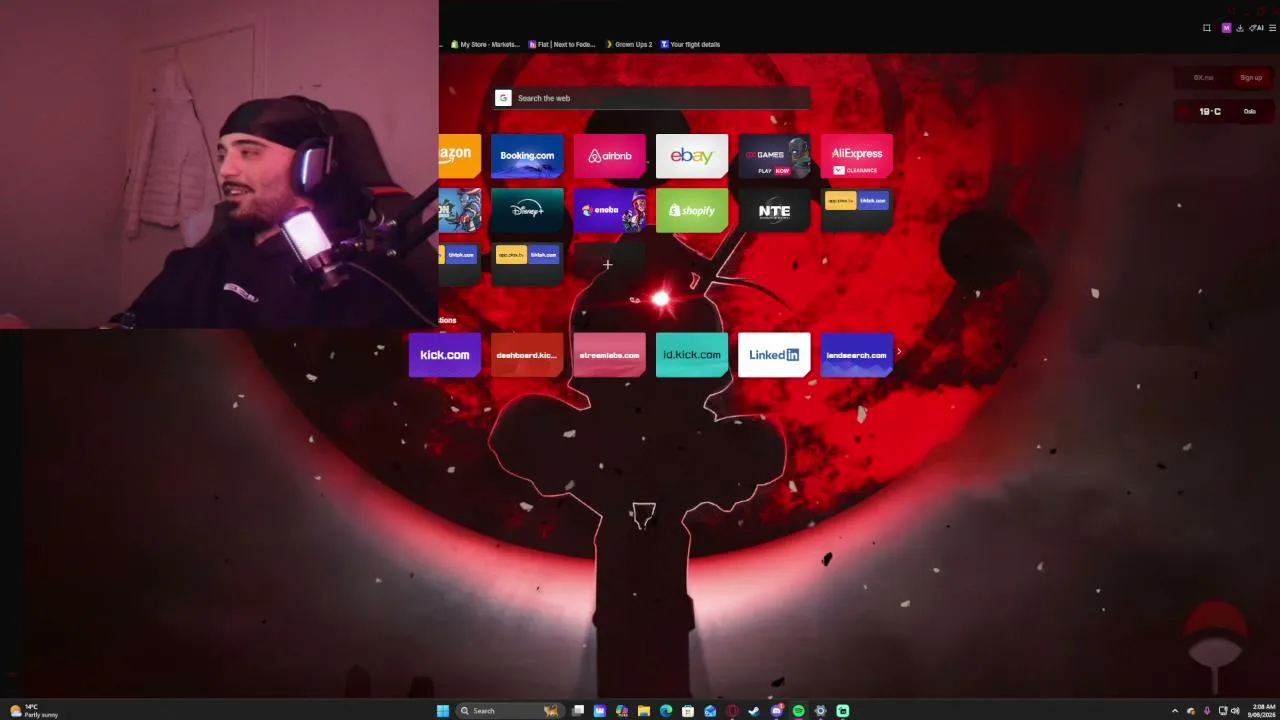Open the browser easy setup menu icon
Screen dimensions: 1280x720
(1273, 28)
